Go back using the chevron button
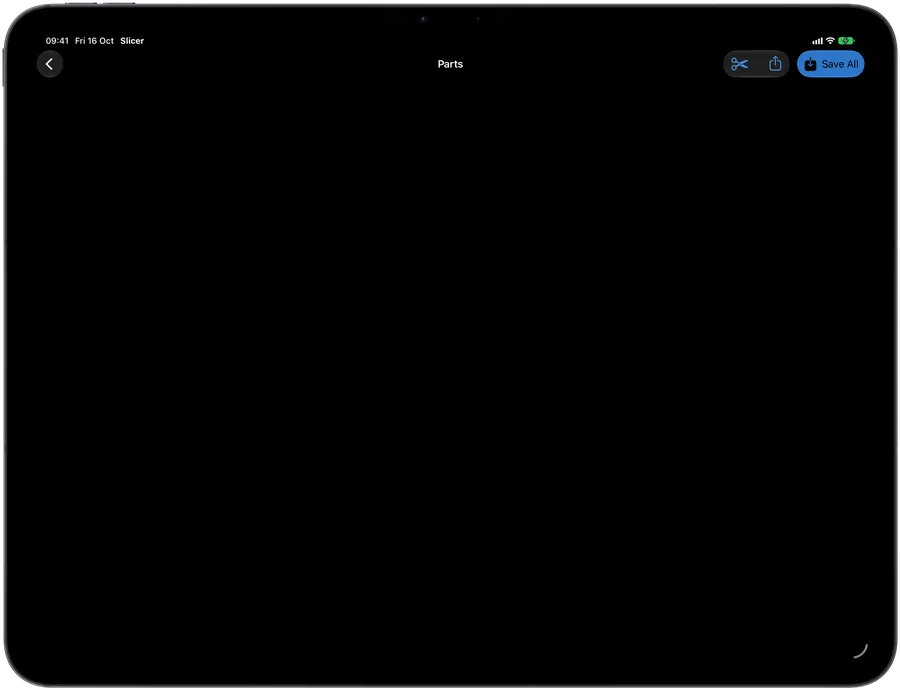The height and width of the screenshot is (690, 900). [x=50, y=64]
